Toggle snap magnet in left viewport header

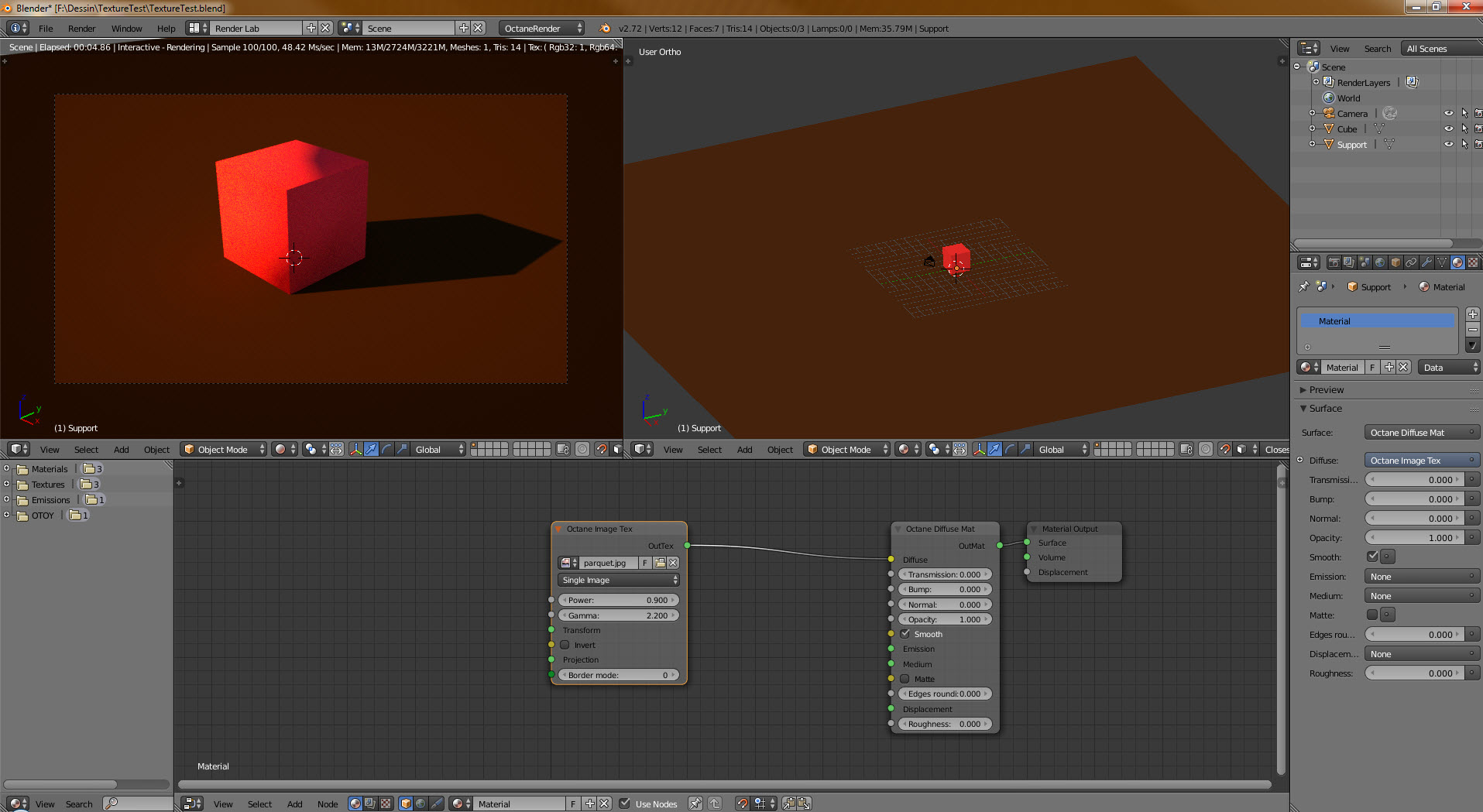tap(601, 449)
